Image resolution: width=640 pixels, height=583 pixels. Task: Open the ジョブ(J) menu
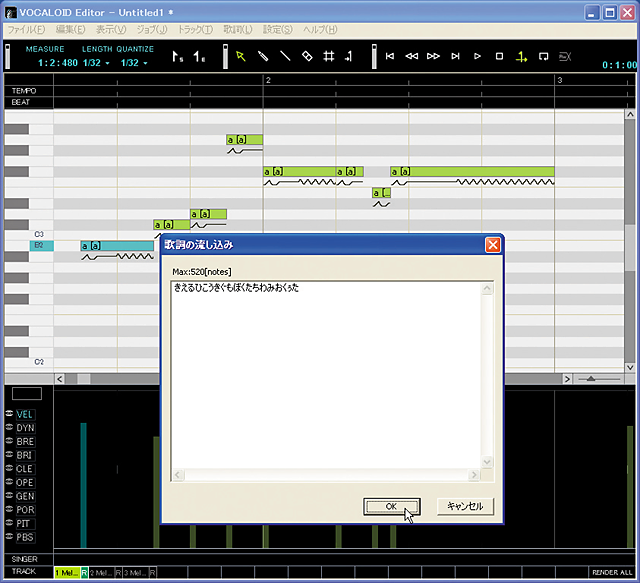click(152, 29)
